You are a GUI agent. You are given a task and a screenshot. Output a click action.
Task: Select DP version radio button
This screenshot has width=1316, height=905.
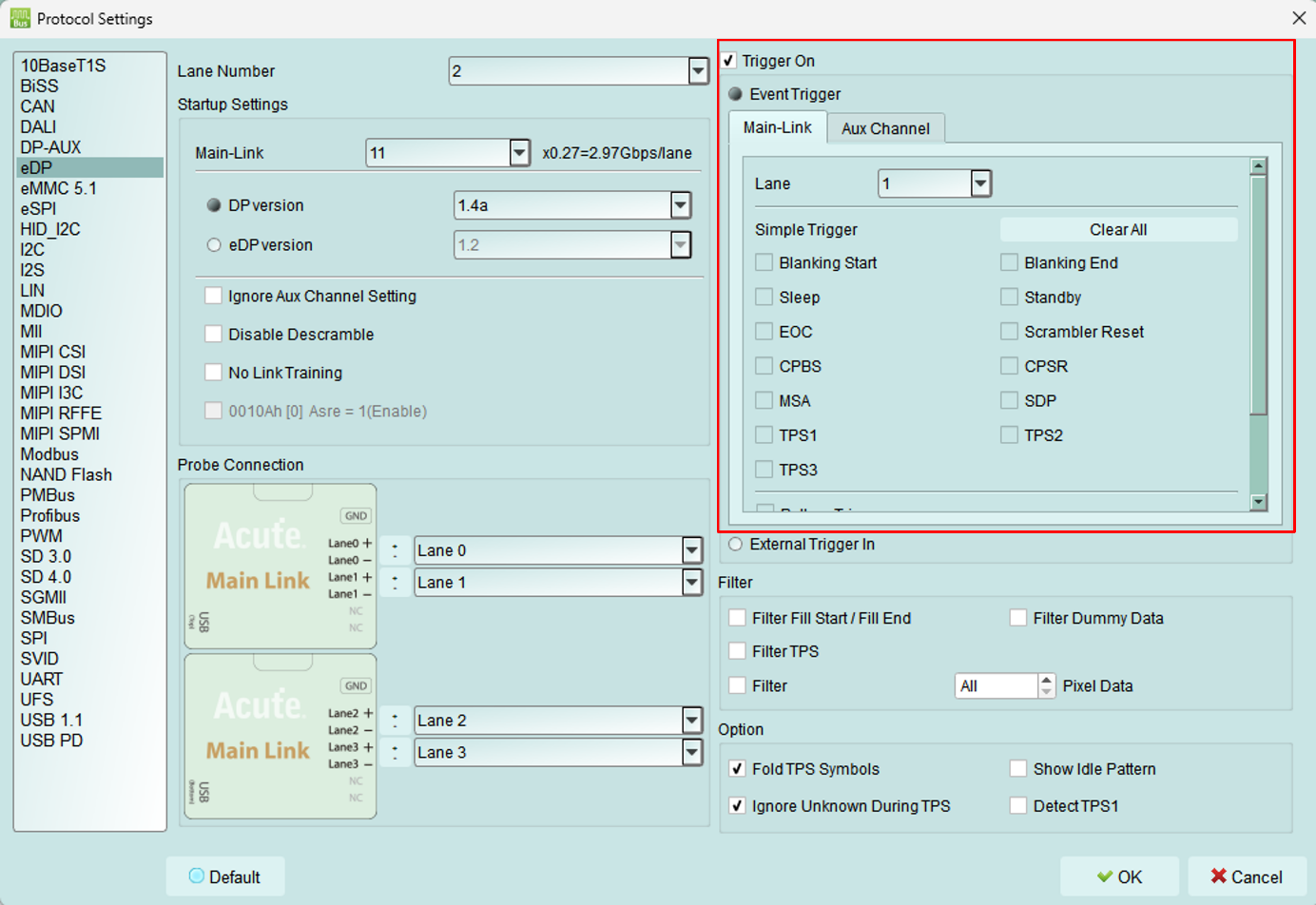click(214, 205)
